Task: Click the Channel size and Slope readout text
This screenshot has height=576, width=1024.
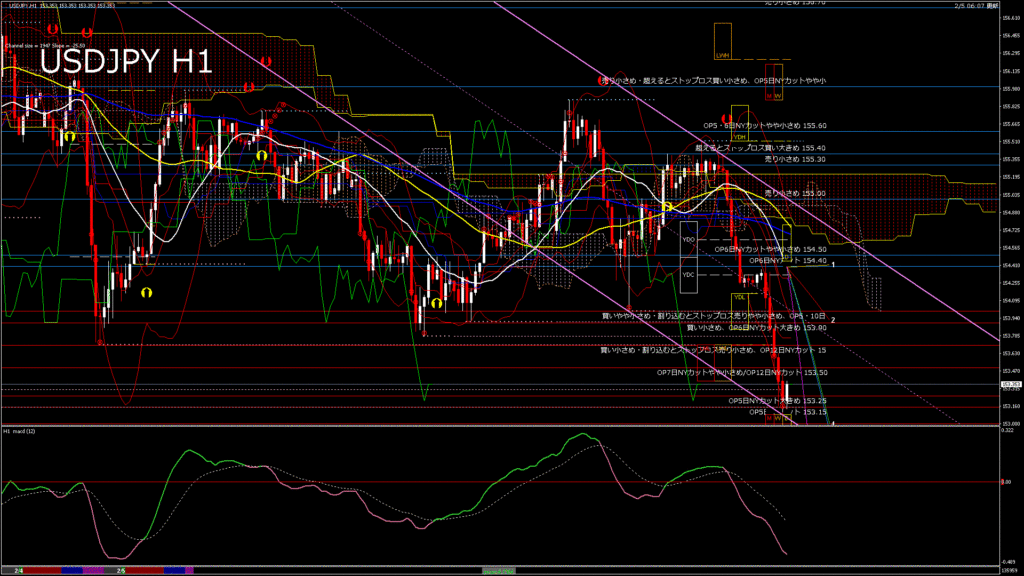Action: click(x=44, y=45)
